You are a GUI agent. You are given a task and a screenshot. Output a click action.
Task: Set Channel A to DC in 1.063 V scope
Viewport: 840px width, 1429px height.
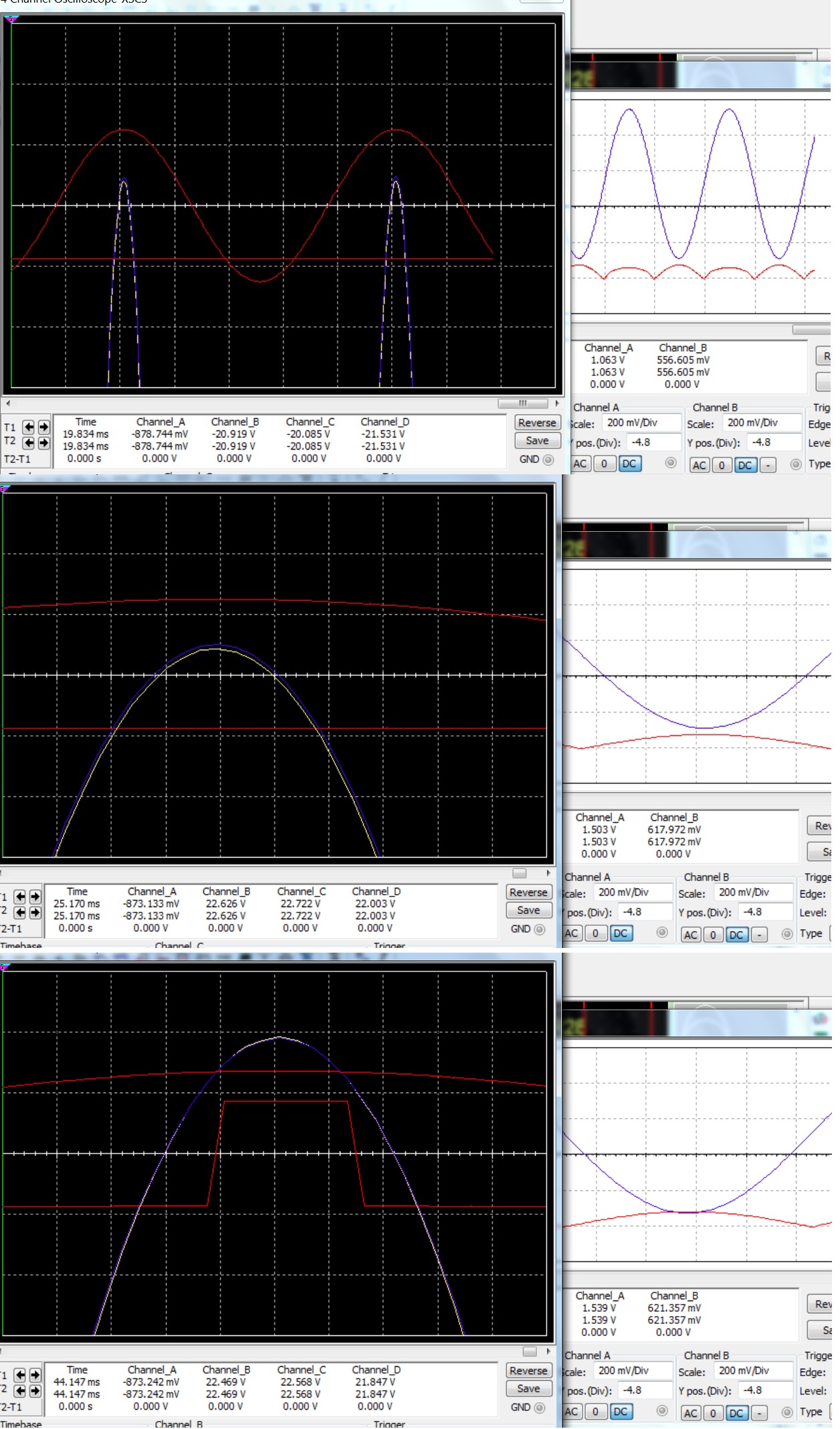point(629,464)
